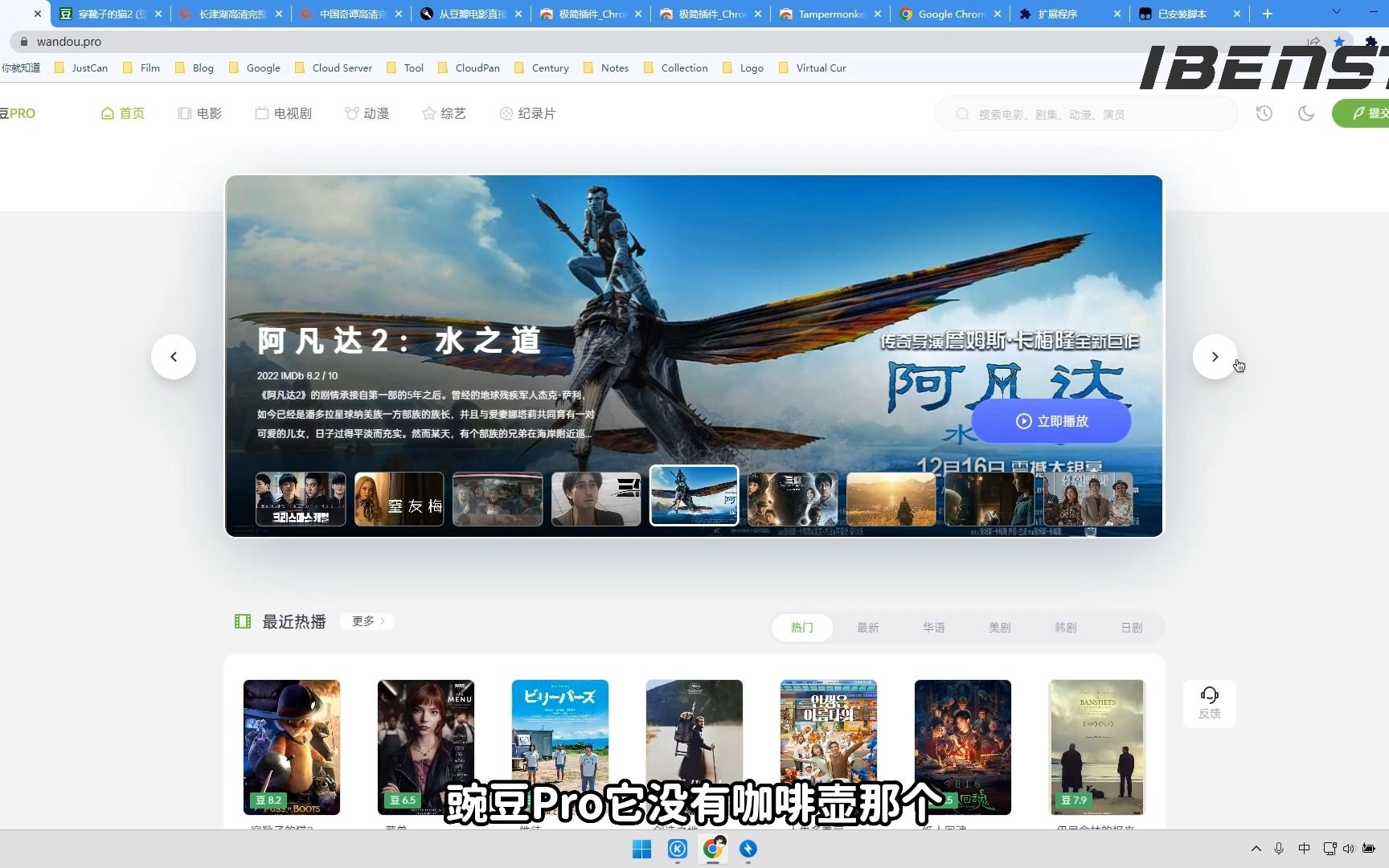Open the Cloud Server bookmark folder
This screenshot has height=868, width=1389.
[334, 68]
